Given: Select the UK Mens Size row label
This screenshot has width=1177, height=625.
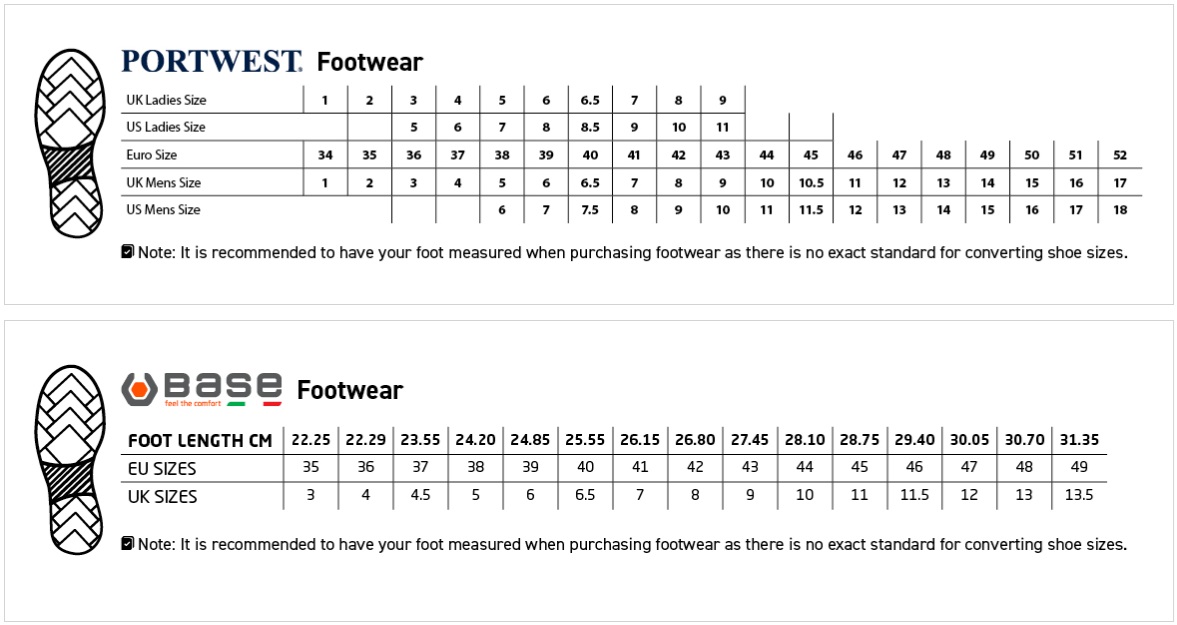Looking at the screenshot, I should pos(163,183).
